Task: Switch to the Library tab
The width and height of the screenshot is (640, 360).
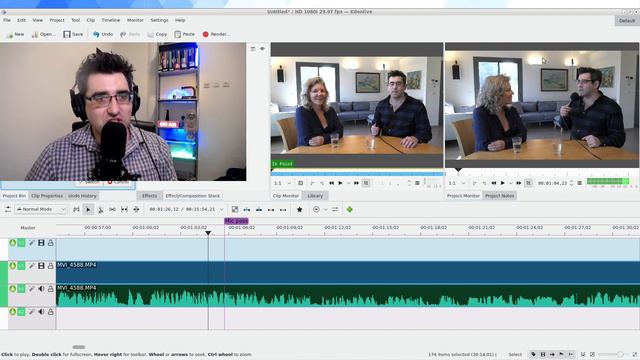Action: click(315, 196)
